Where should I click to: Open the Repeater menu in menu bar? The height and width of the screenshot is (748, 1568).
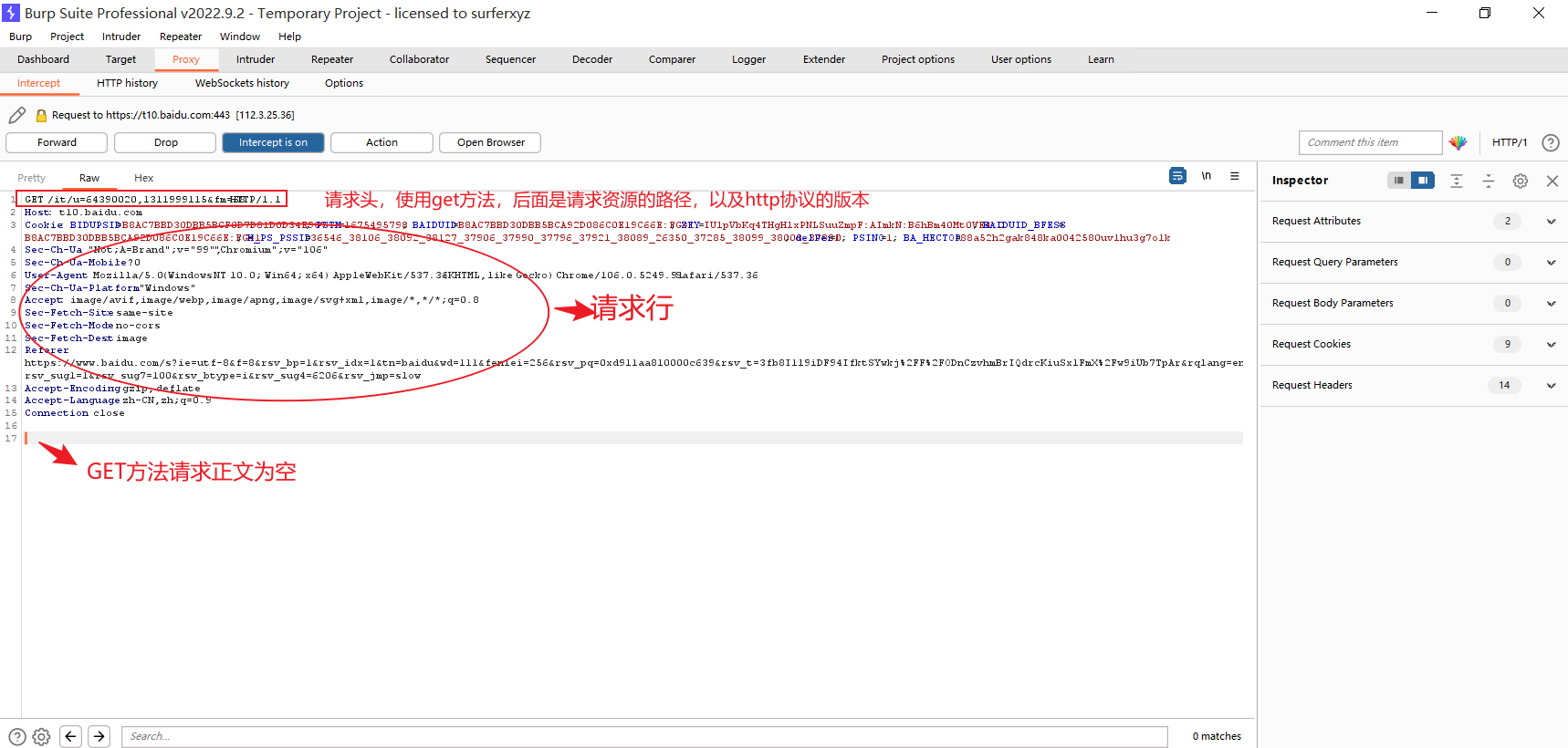point(181,36)
